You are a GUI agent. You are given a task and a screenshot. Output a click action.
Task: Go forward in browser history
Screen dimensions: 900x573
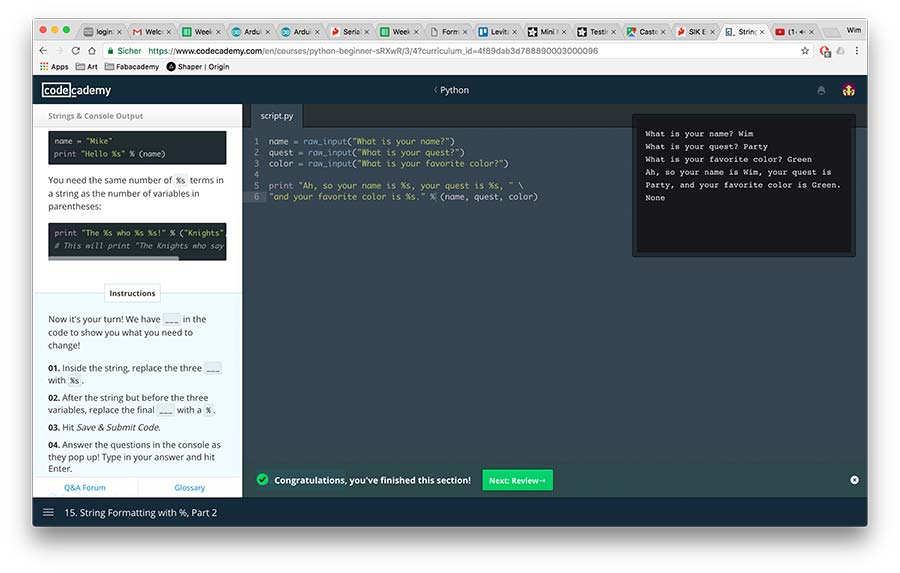click(60, 51)
